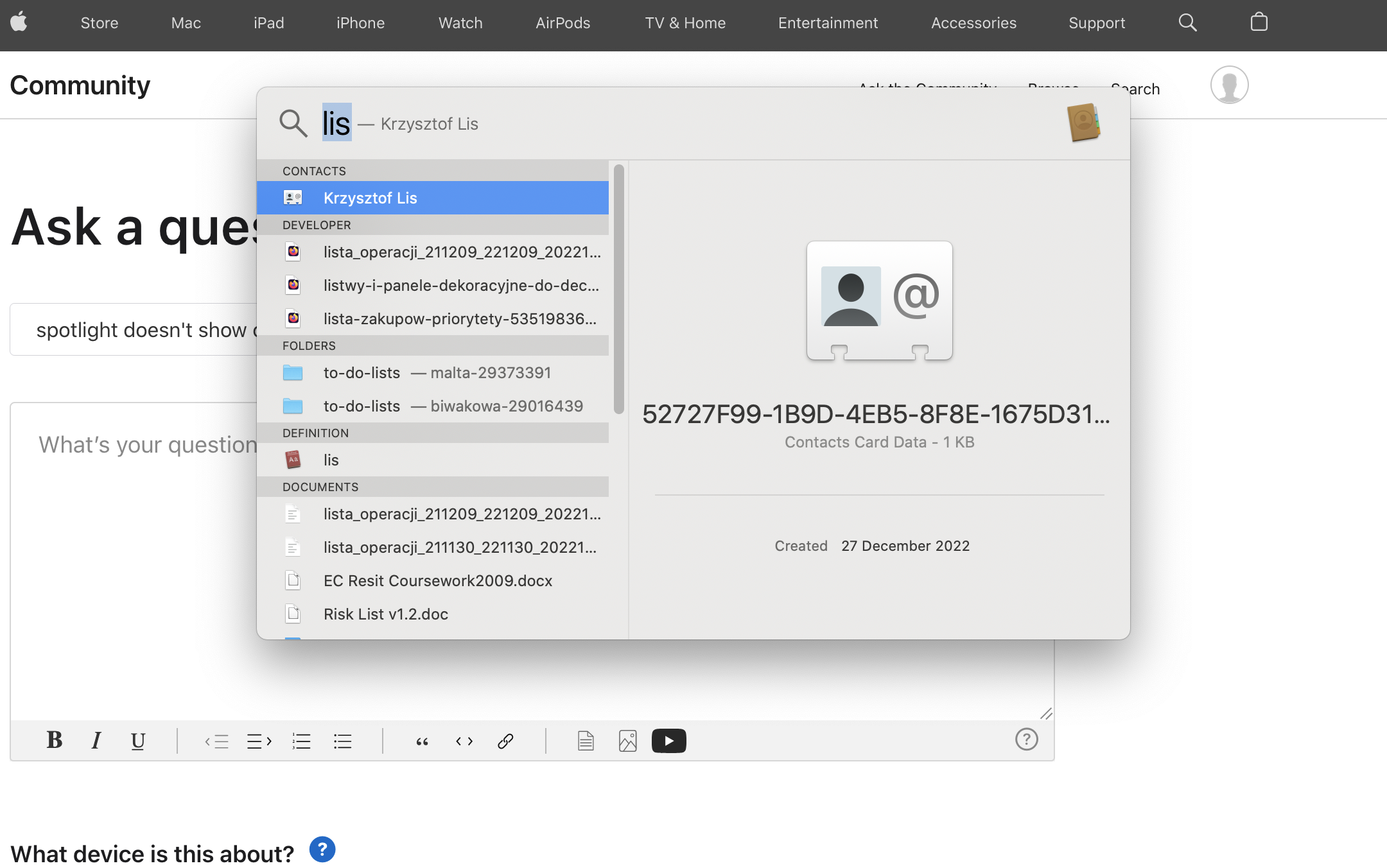Insert a hyperlink

click(505, 740)
